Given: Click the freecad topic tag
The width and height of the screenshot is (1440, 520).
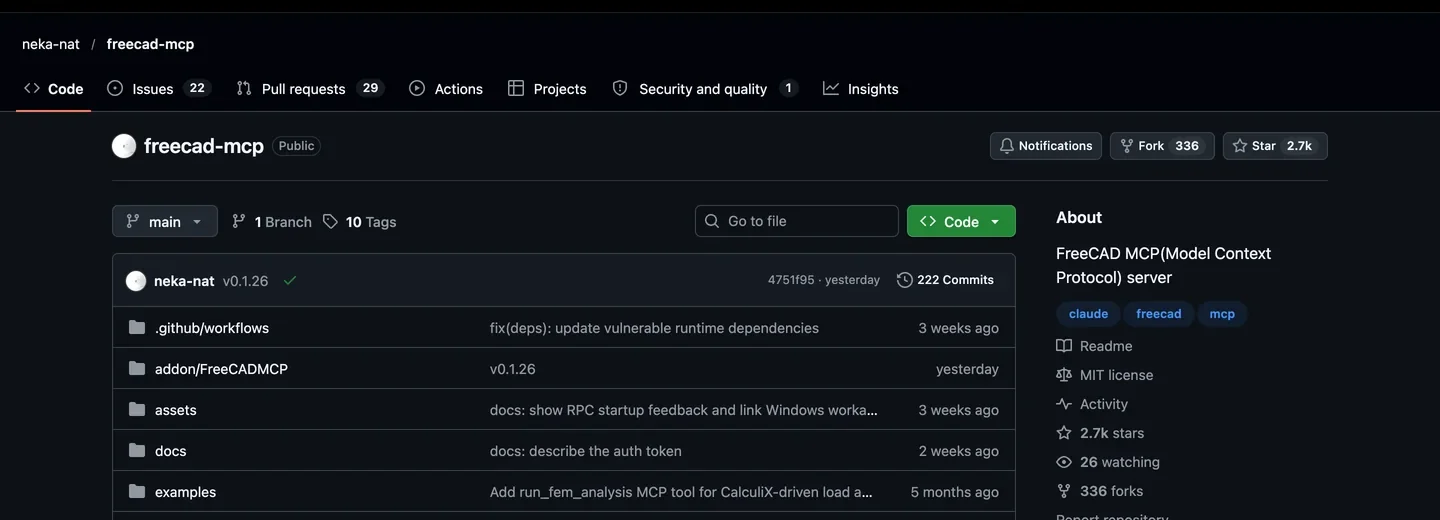Looking at the screenshot, I should (x=1159, y=314).
